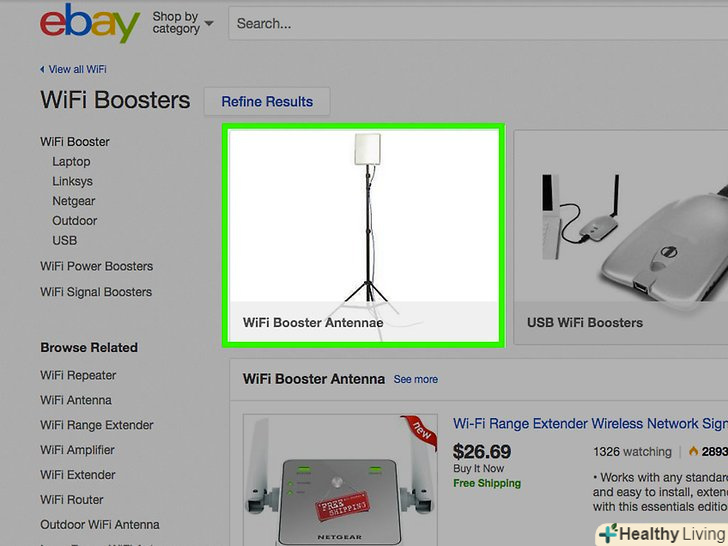
Task: Go back via View all WiFi link
Action: pyautogui.click(x=78, y=69)
